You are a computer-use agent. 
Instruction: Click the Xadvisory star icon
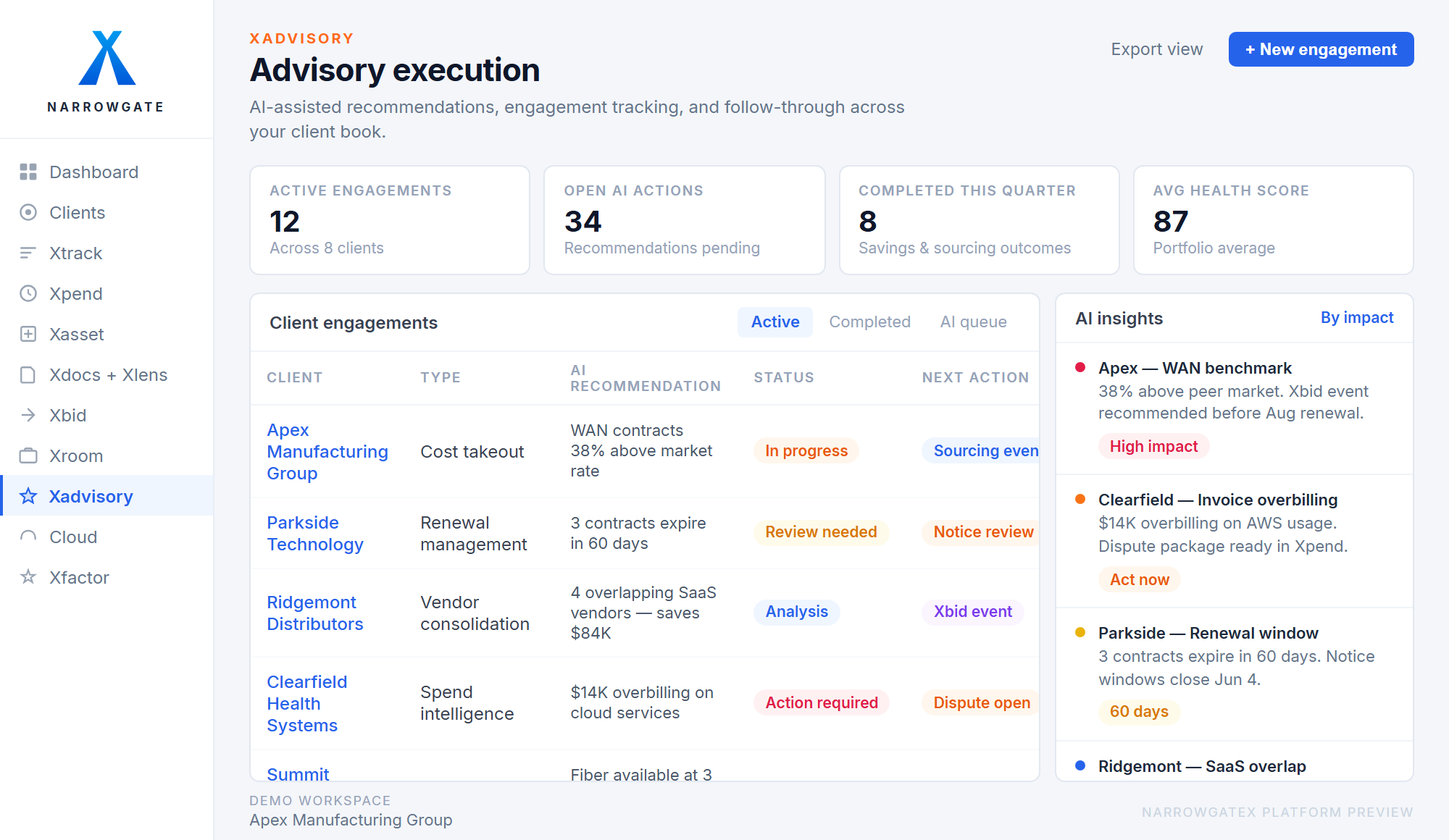[x=28, y=496]
